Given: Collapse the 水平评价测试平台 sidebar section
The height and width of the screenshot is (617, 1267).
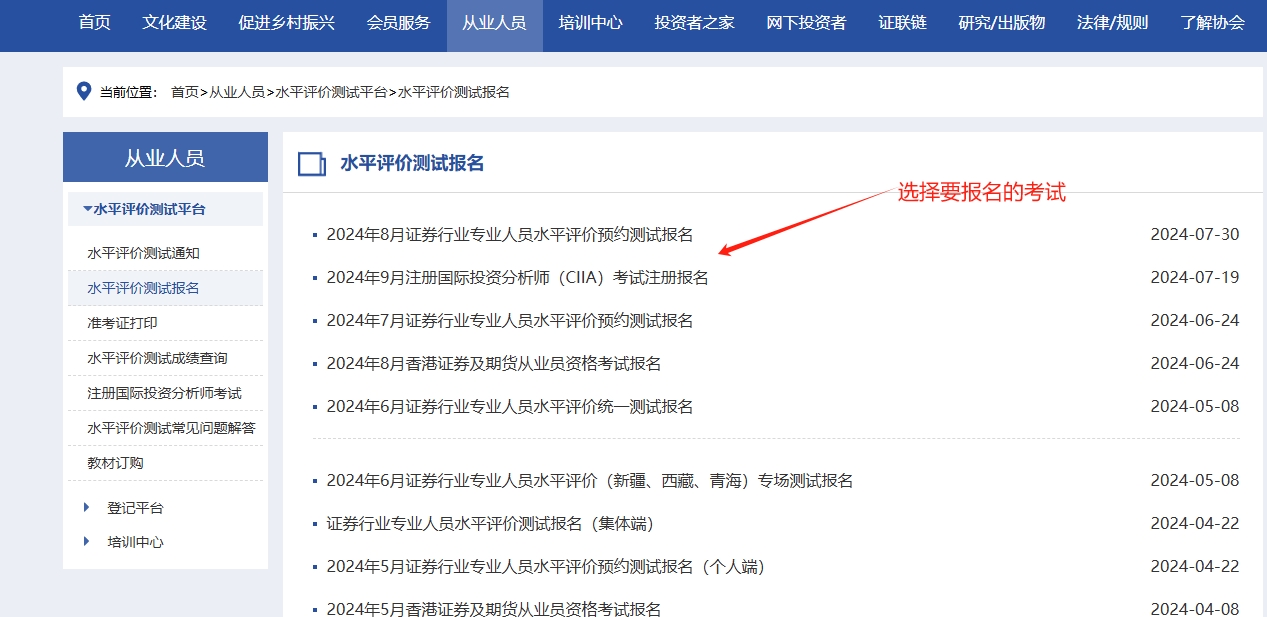Looking at the screenshot, I should pyautogui.click(x=144, y=209).
